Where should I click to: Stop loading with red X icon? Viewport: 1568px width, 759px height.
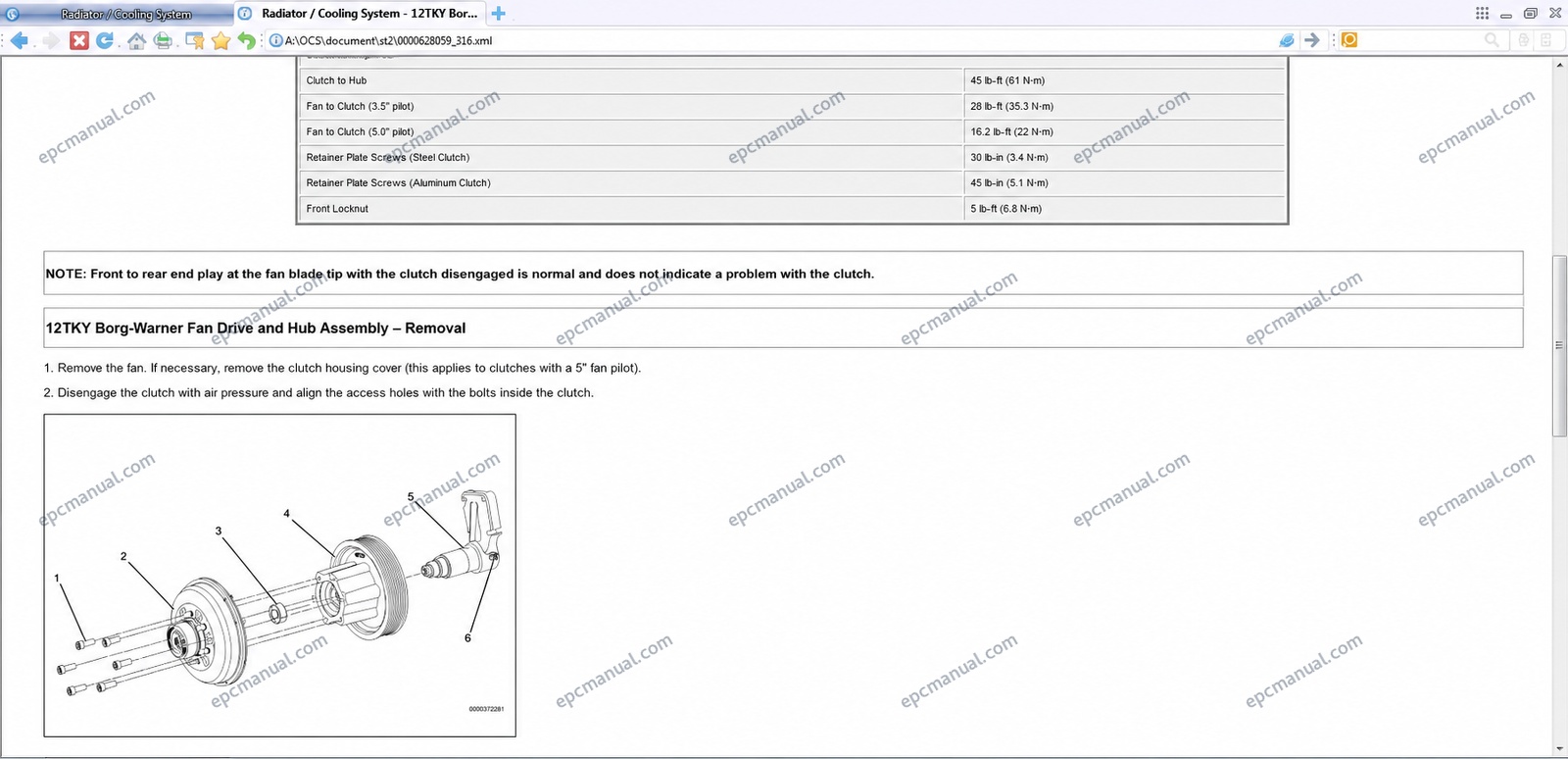pos(79,40)
